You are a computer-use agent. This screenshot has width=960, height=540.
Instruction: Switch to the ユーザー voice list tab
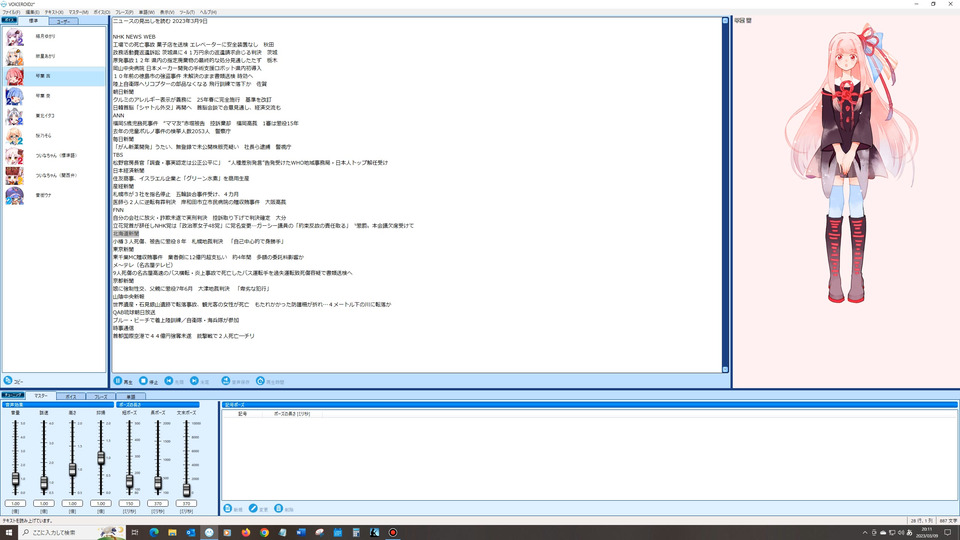click(63, 21)
